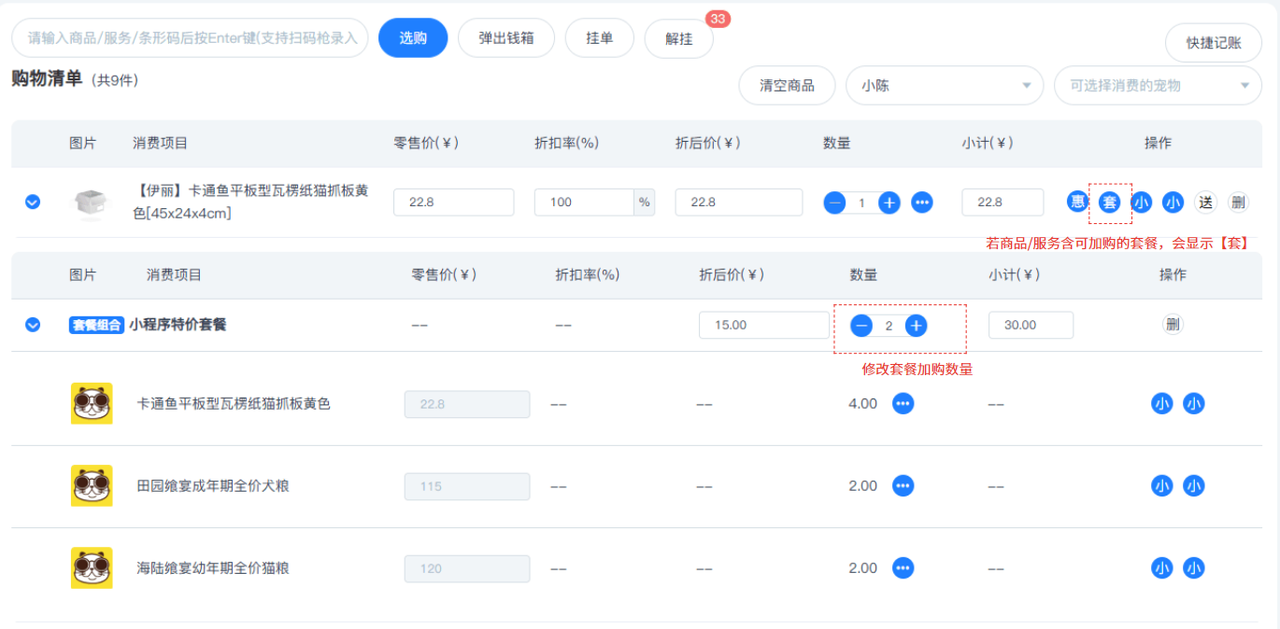This screenshot has height=629, width=1280.
Task: Click the 田园飨宴成年期全价犬粮 product thumbnail
Action: 92,486
